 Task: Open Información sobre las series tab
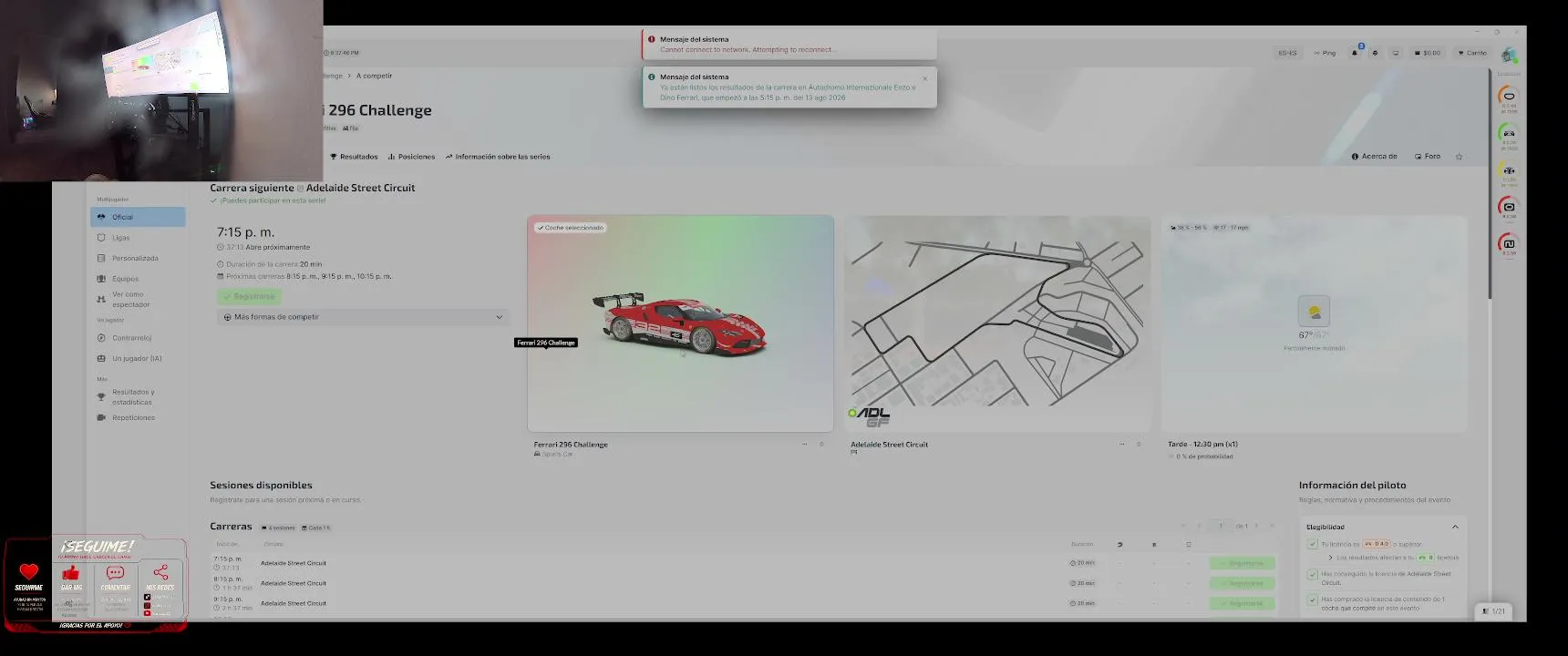[x=498, y=157]
